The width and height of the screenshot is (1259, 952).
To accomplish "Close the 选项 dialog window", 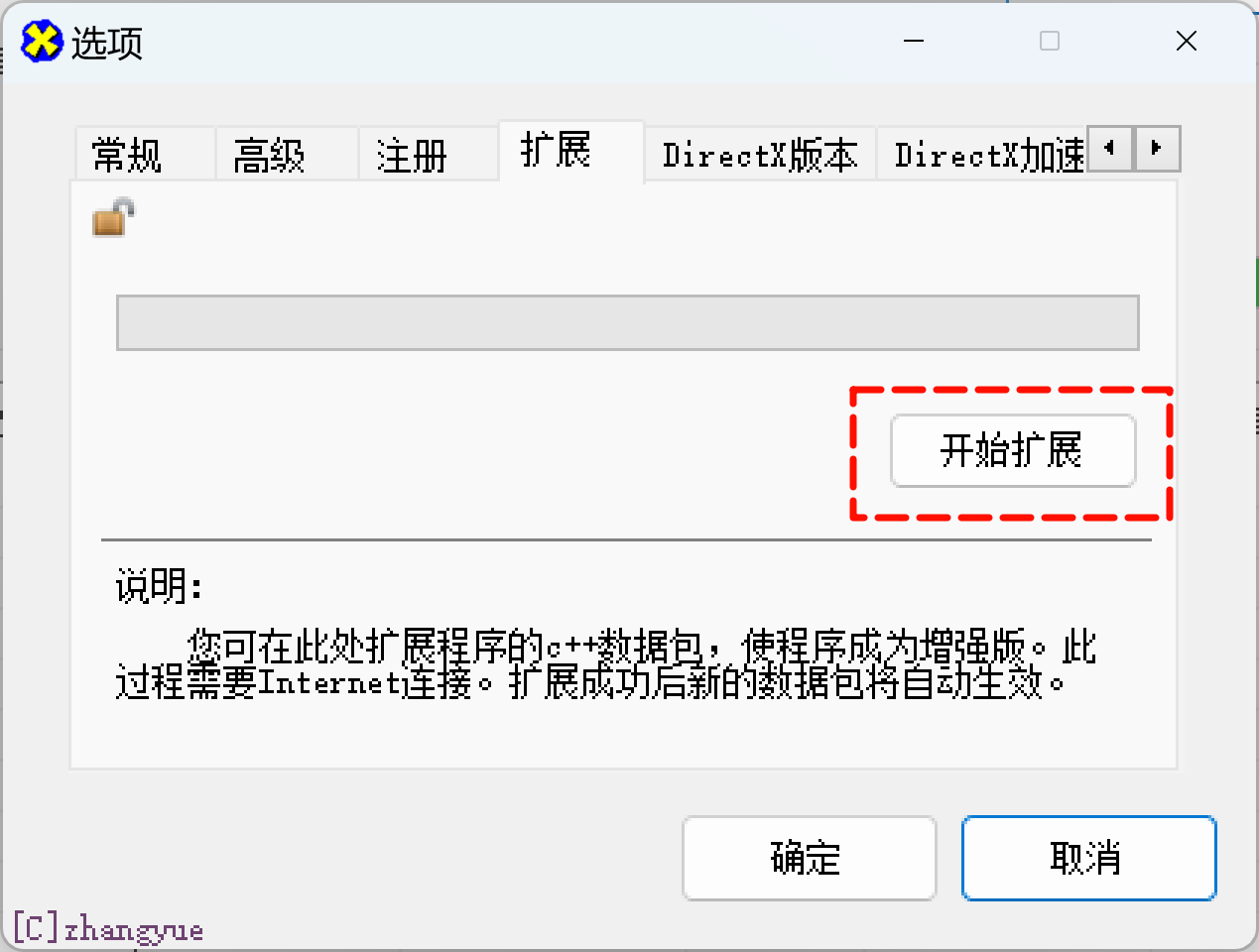I will coord(1186,41).
